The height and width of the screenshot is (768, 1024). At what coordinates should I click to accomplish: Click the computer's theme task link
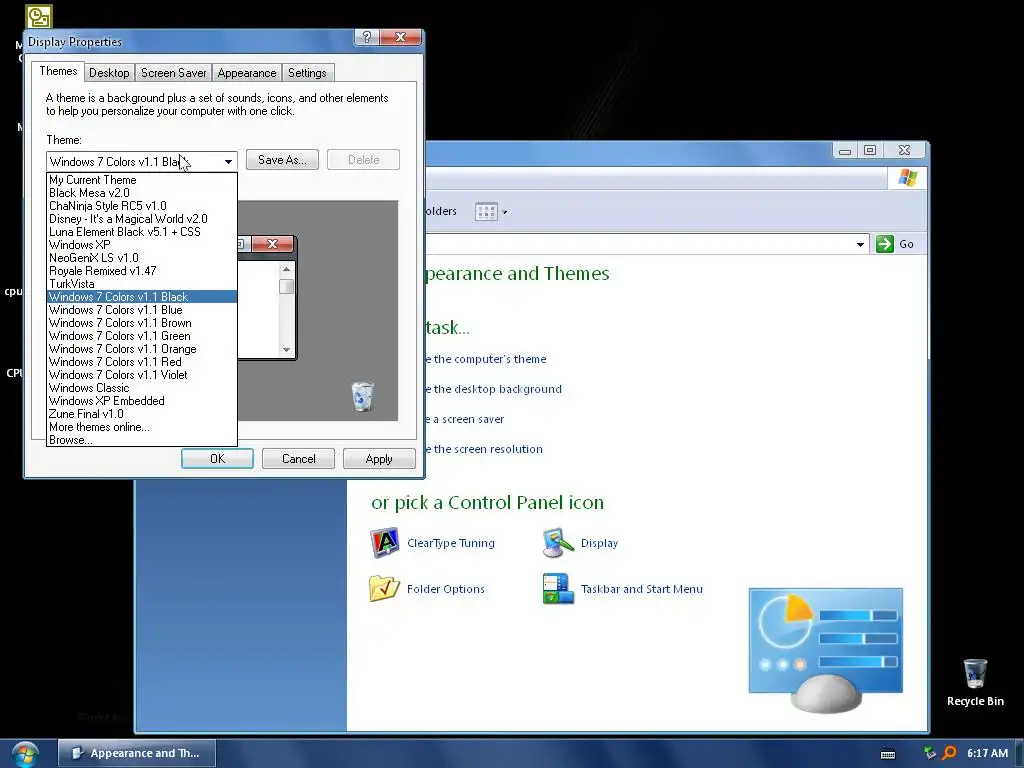pyautogui.click(x=486, y=359)
